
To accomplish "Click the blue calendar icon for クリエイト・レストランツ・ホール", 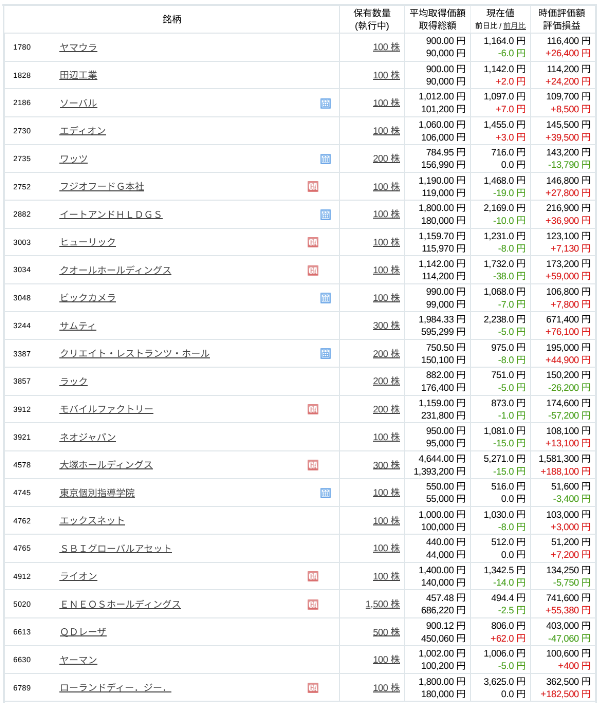I will point(326,354).
